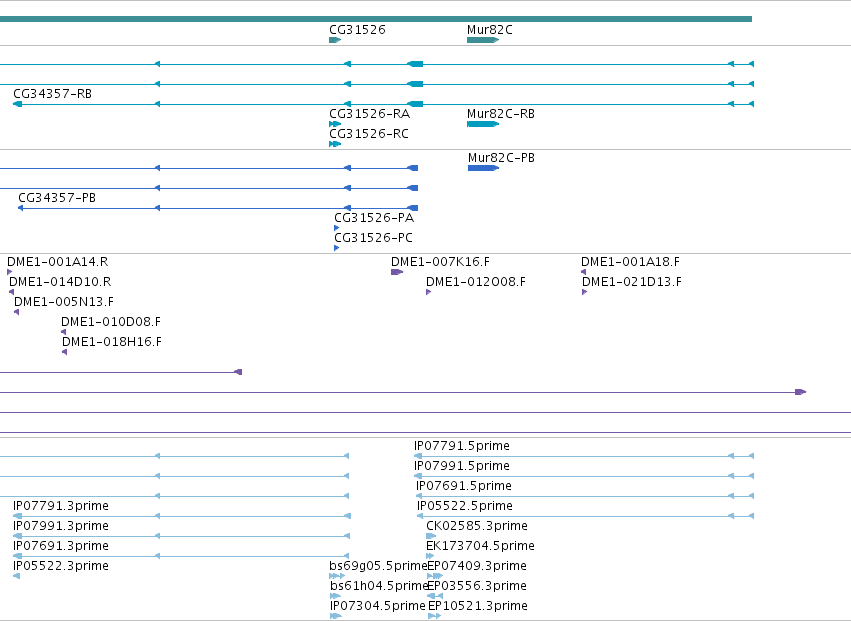Click the Mur82C-RB transcript label
The width and height of the screenshot is (851, 621).
click(501, 114)
